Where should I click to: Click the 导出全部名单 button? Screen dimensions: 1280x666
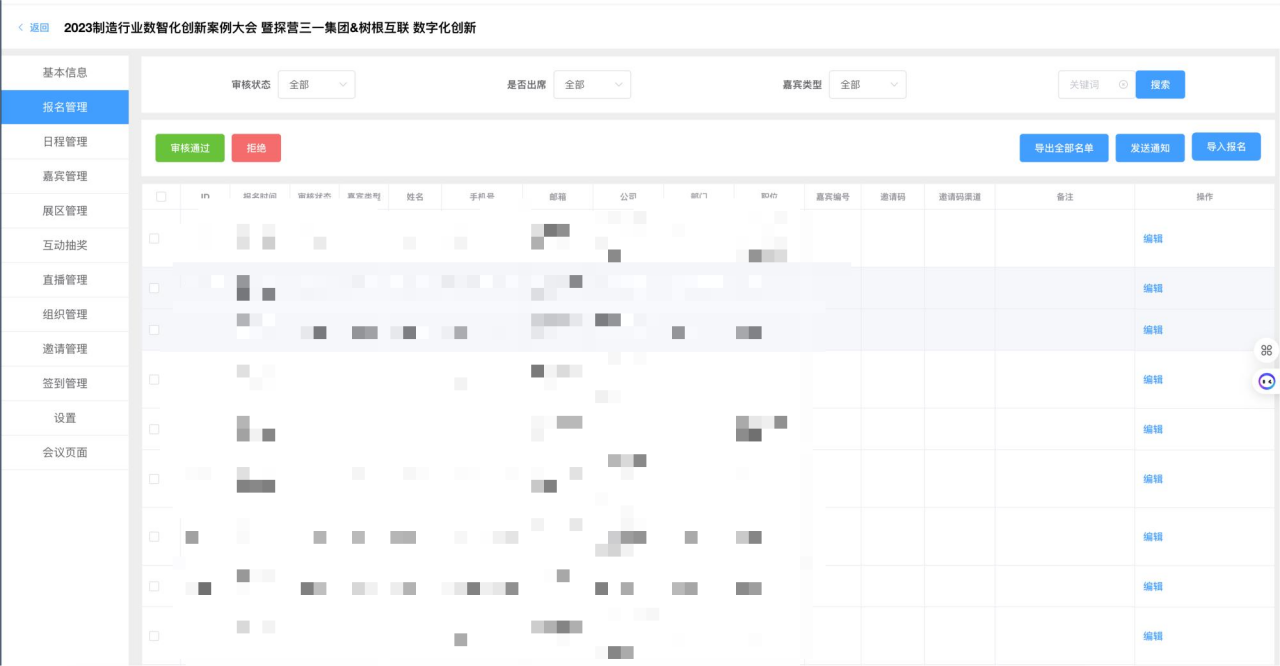click(x=1064, y=148)
